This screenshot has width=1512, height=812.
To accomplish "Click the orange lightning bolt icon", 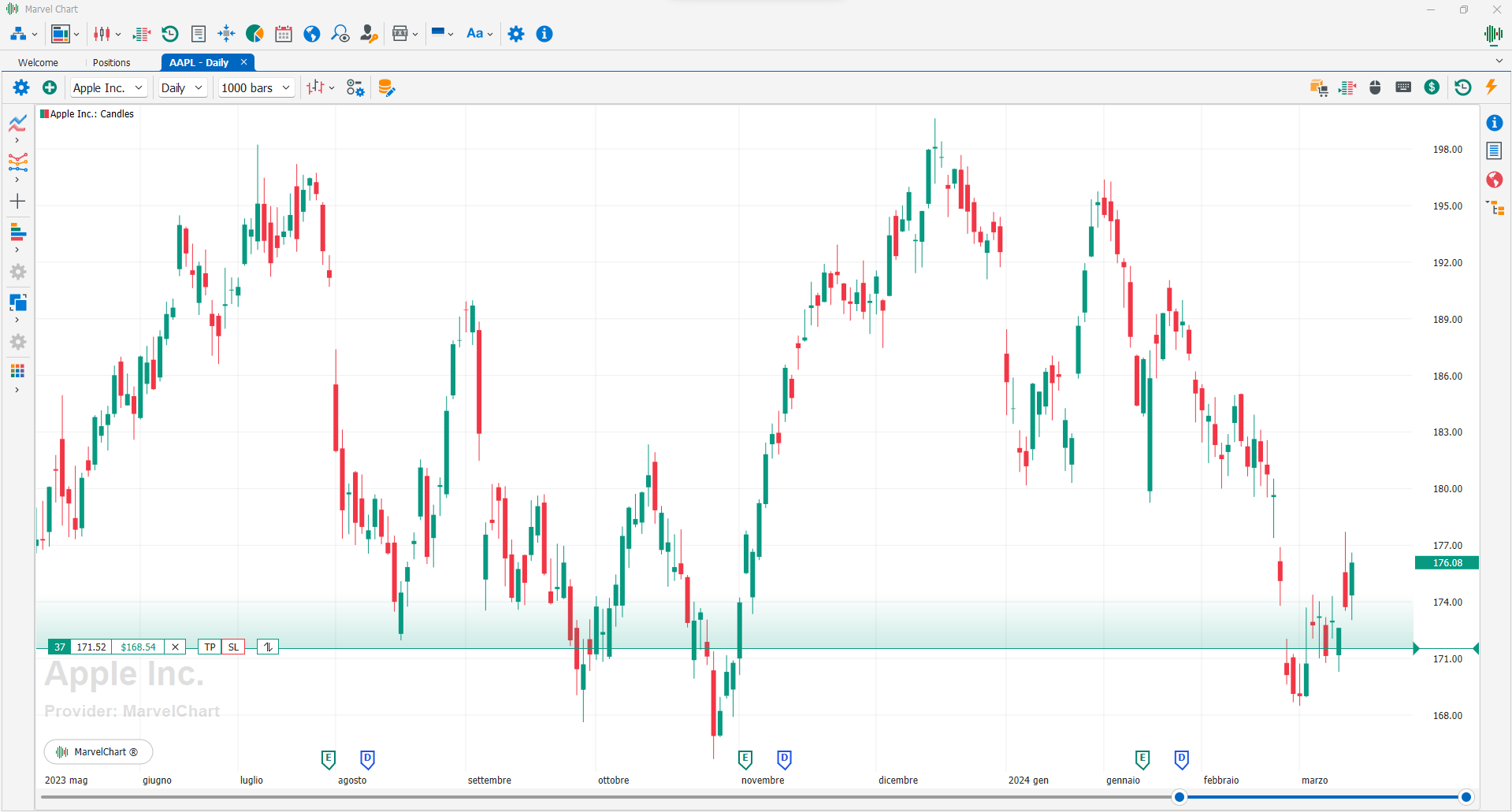I will coord(1491,87).
